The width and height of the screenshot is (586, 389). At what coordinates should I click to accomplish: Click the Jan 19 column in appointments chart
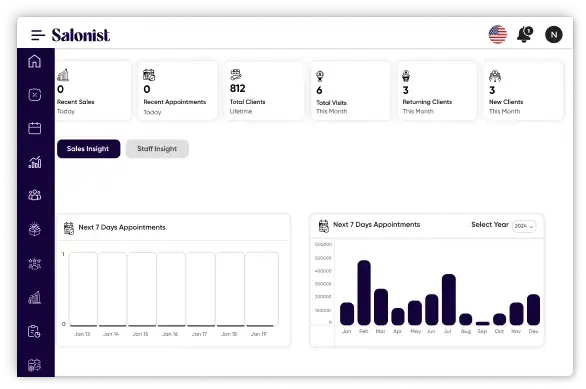point(262,289)
